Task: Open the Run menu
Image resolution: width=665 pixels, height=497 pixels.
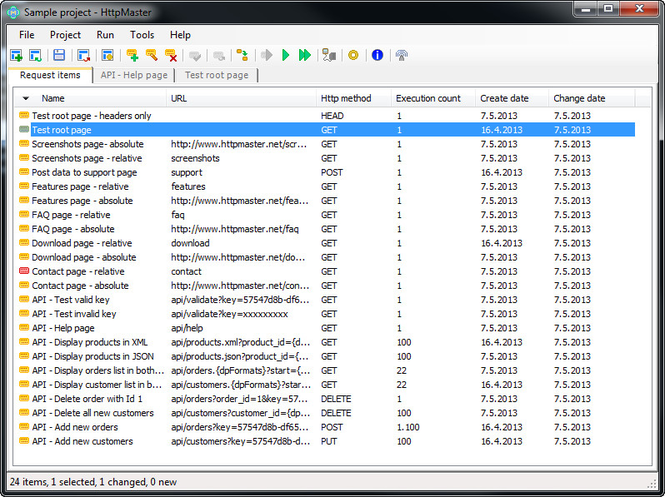Action: click(105, 35)
